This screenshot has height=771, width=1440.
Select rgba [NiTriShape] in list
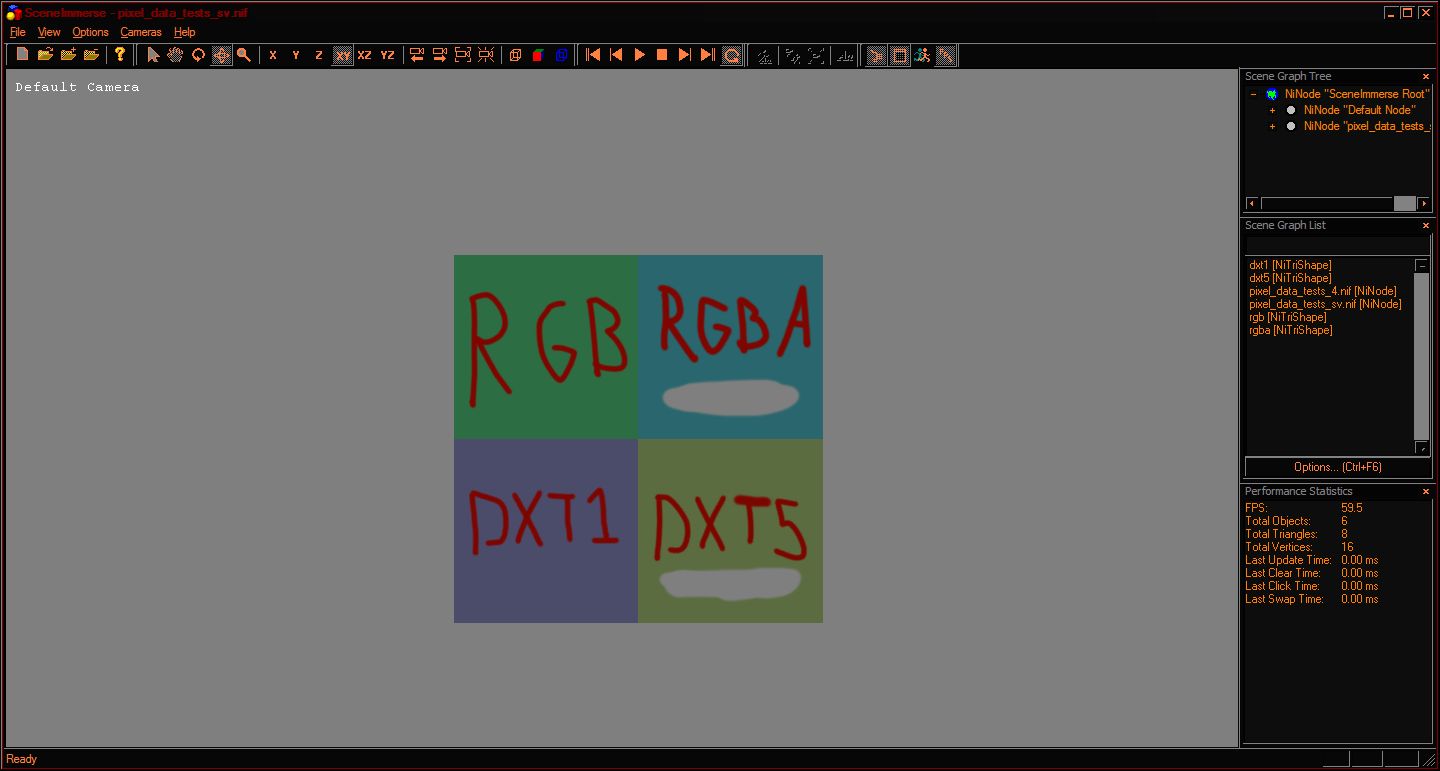[x=1291, y=330]
